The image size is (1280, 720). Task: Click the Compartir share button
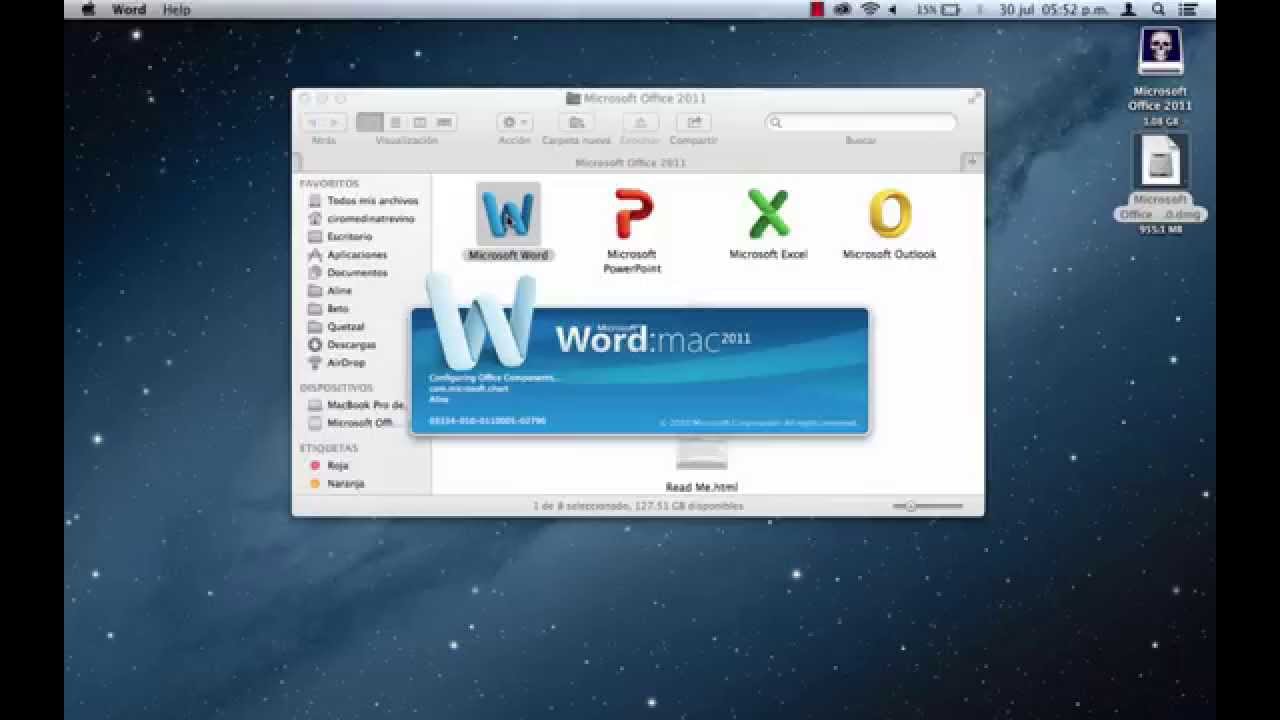click(x=693, y=122)
